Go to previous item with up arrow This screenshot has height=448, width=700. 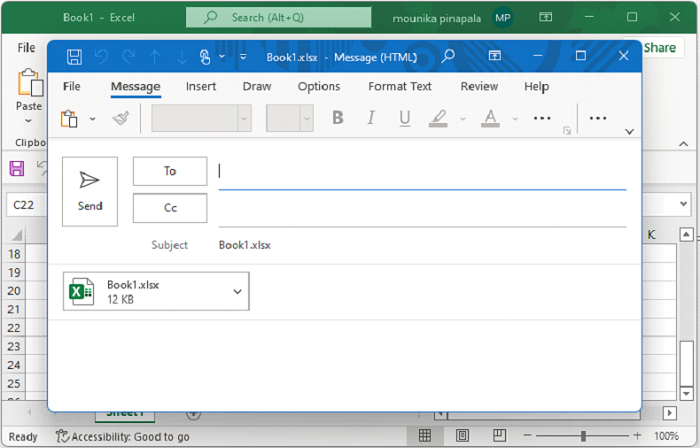tap(155, 57)
